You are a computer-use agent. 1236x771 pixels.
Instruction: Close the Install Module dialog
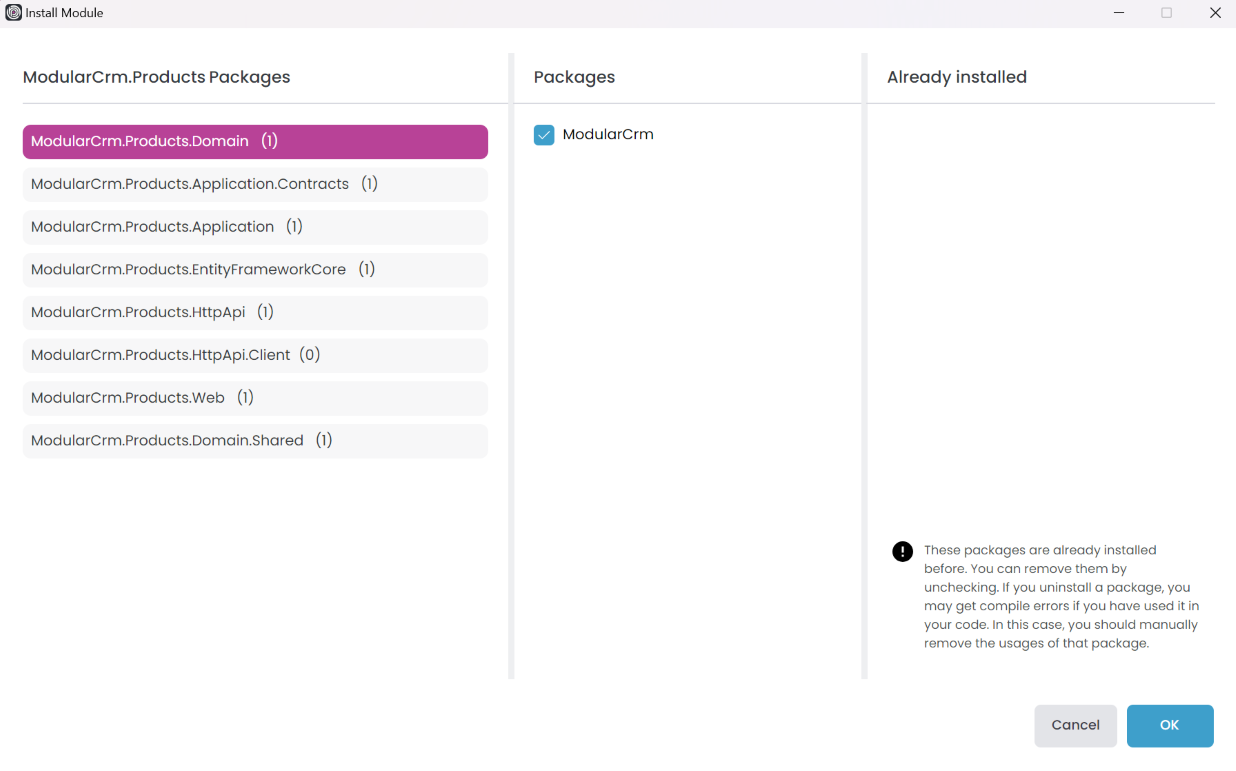tap(1215, 13)
